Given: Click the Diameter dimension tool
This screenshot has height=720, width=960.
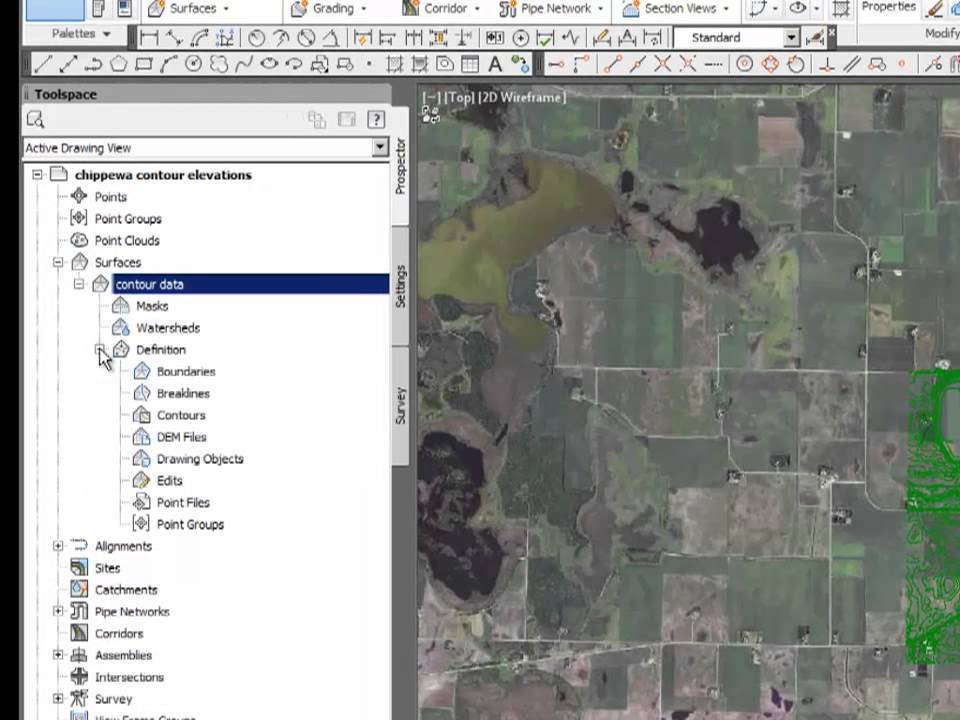Looking at the screenshot, I should (x=306, y=38).
